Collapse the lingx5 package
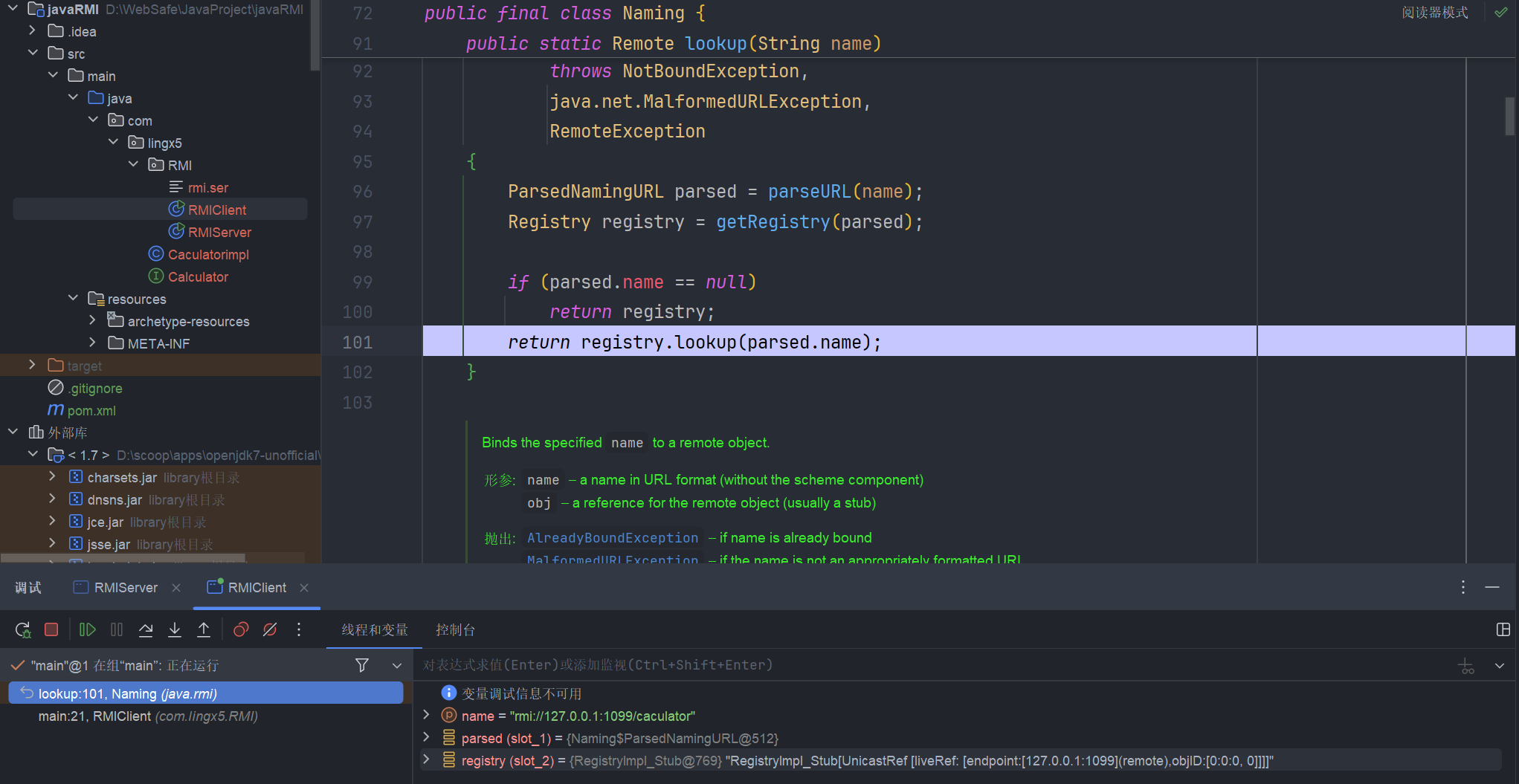Image resolution: width=1519 pixels, height=784 pixels. 113,142
